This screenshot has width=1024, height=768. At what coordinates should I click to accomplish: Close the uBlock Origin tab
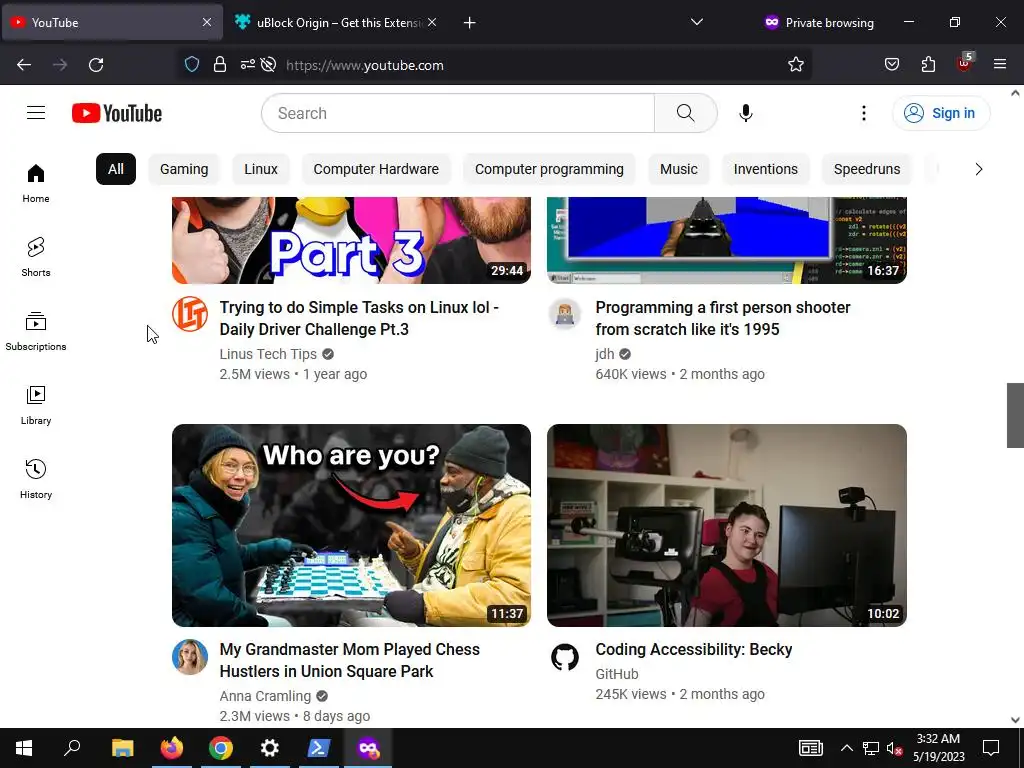coord(432,23)
